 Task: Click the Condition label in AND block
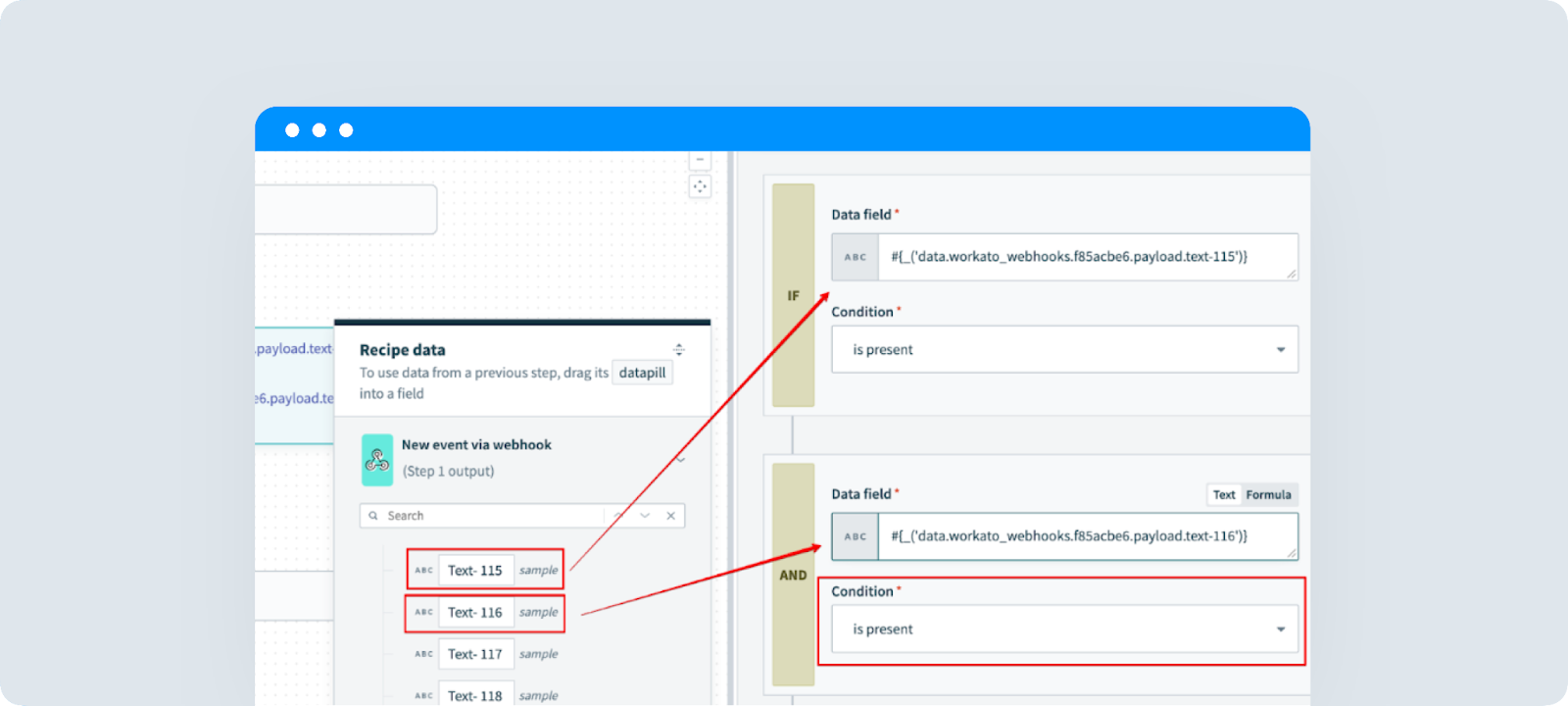tap(862, 591)
